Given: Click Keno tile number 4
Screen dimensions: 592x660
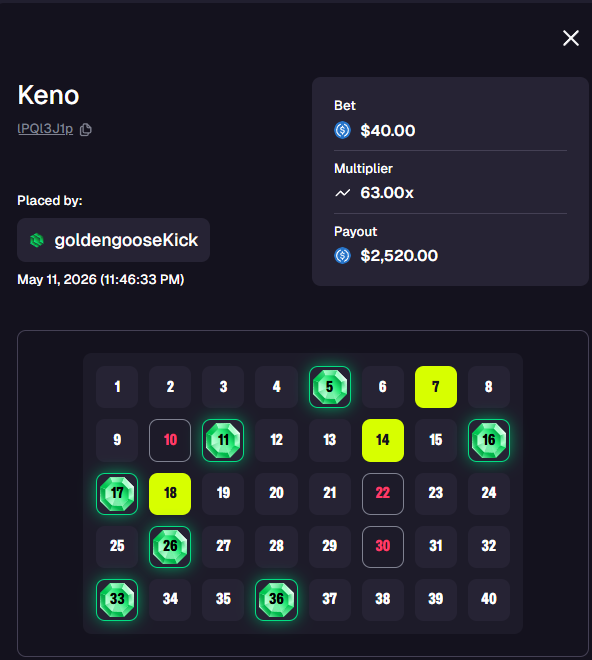Looking at the screenshot, I should tap(276, 387).
